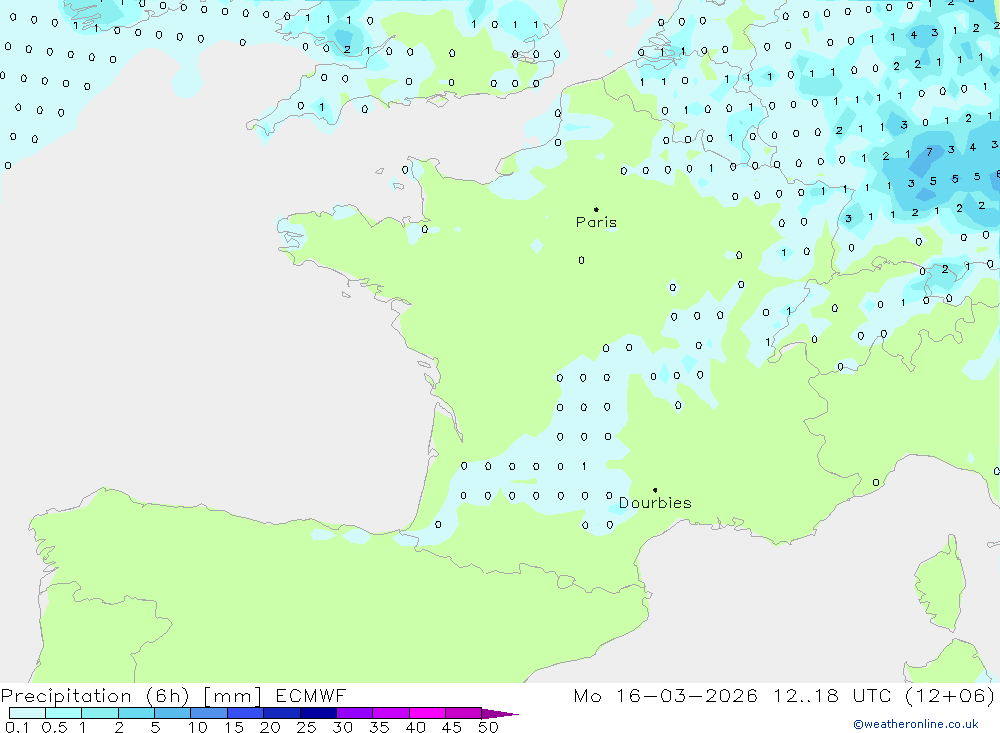Image resolution: width=1000 pixels, height=733 pixels.
Task: Click the 45–50 mm legend color swatch
Action: (464, 713)
